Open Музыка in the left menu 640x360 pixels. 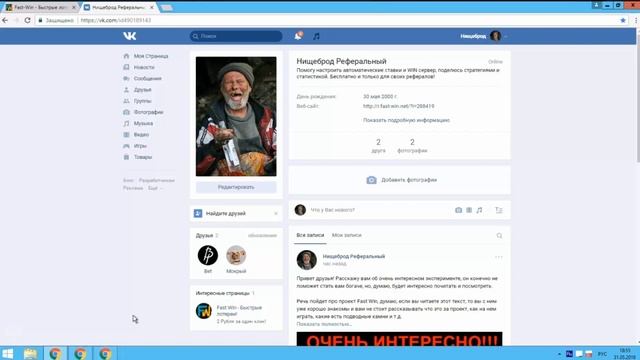pyautogui.click(x=143, y=123)
